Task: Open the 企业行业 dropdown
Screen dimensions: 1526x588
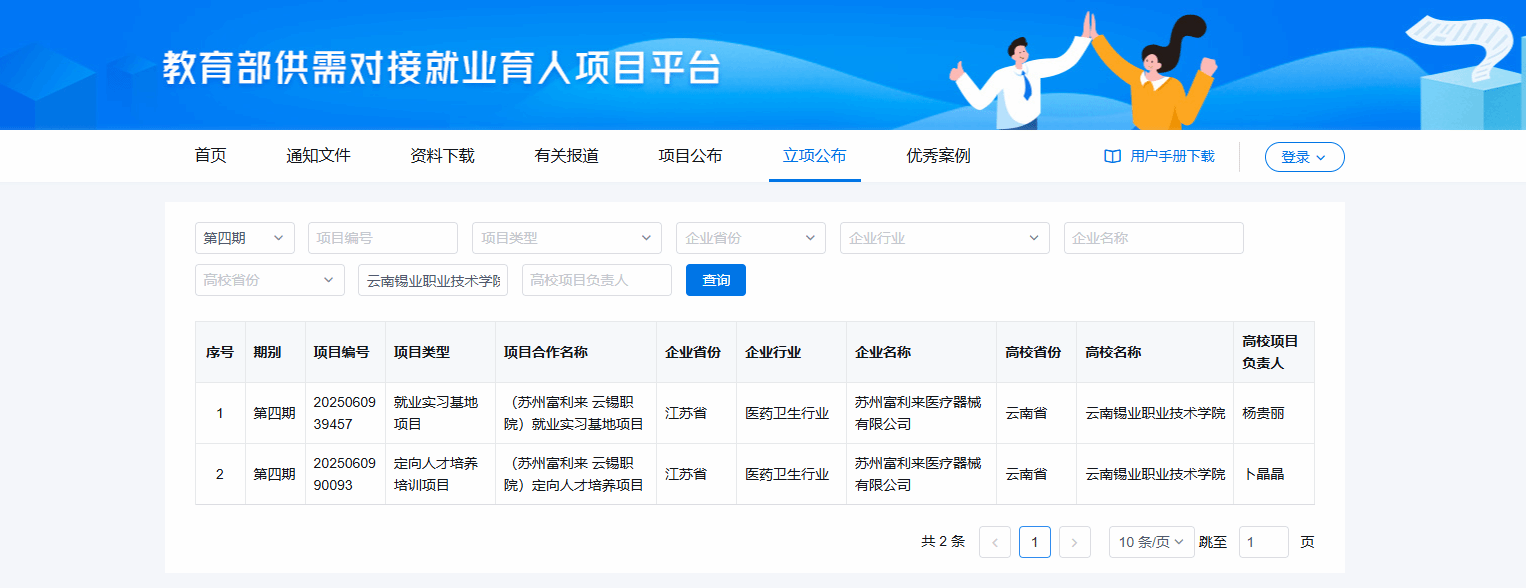Action: coord(944,238)
